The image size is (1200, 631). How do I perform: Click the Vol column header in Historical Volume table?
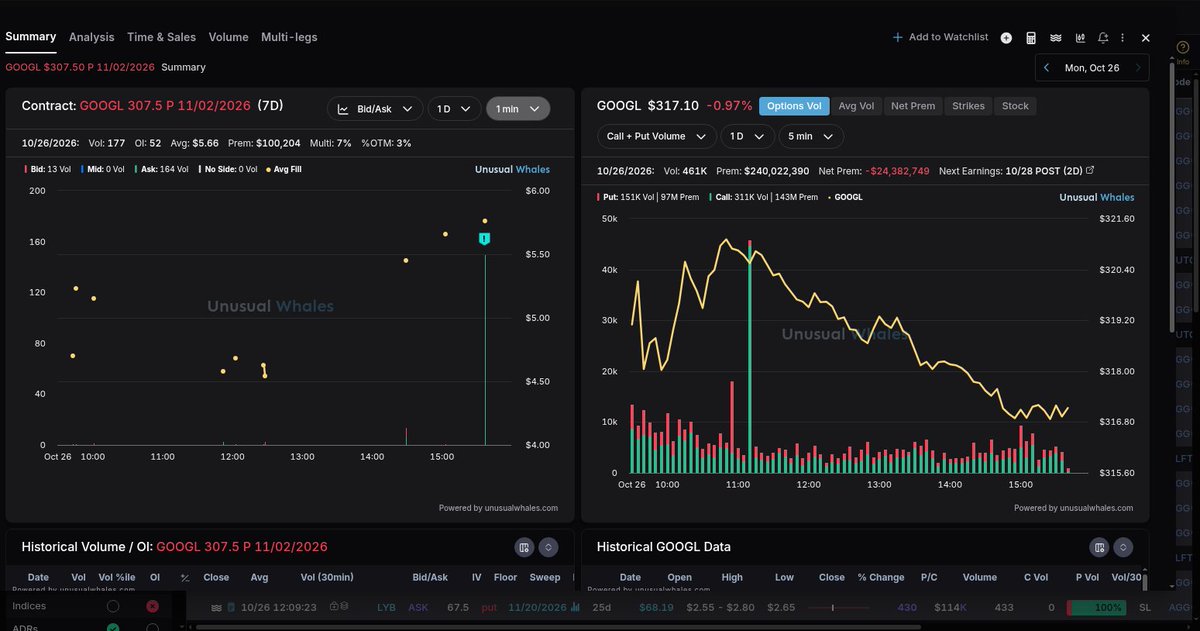pyautogui.click(x=78, y=577)
